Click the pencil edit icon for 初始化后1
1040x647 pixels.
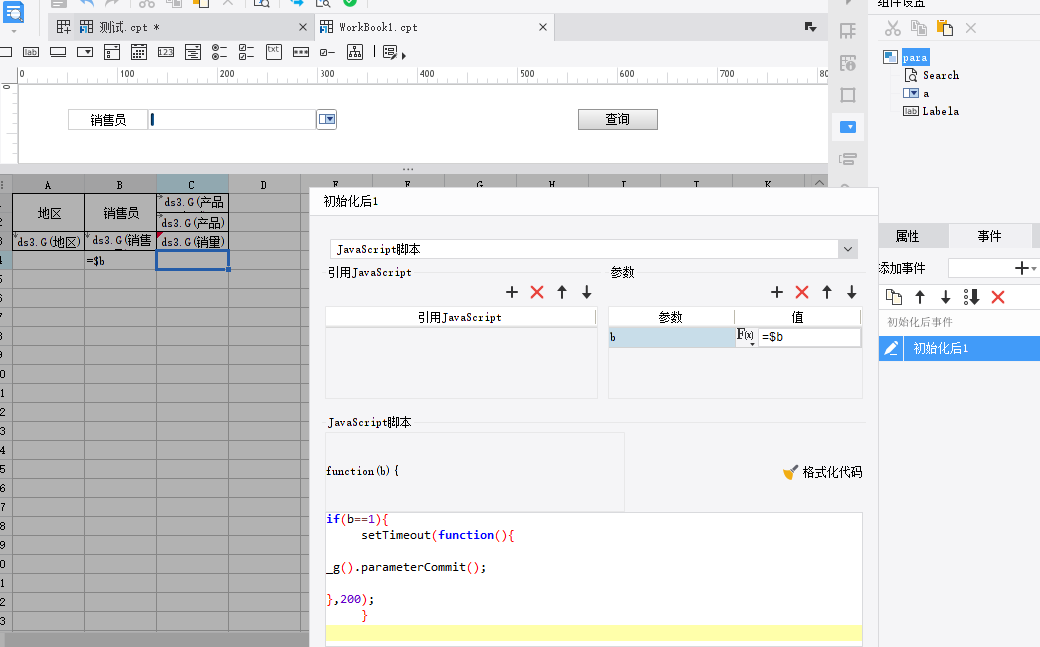pos(891,348)
